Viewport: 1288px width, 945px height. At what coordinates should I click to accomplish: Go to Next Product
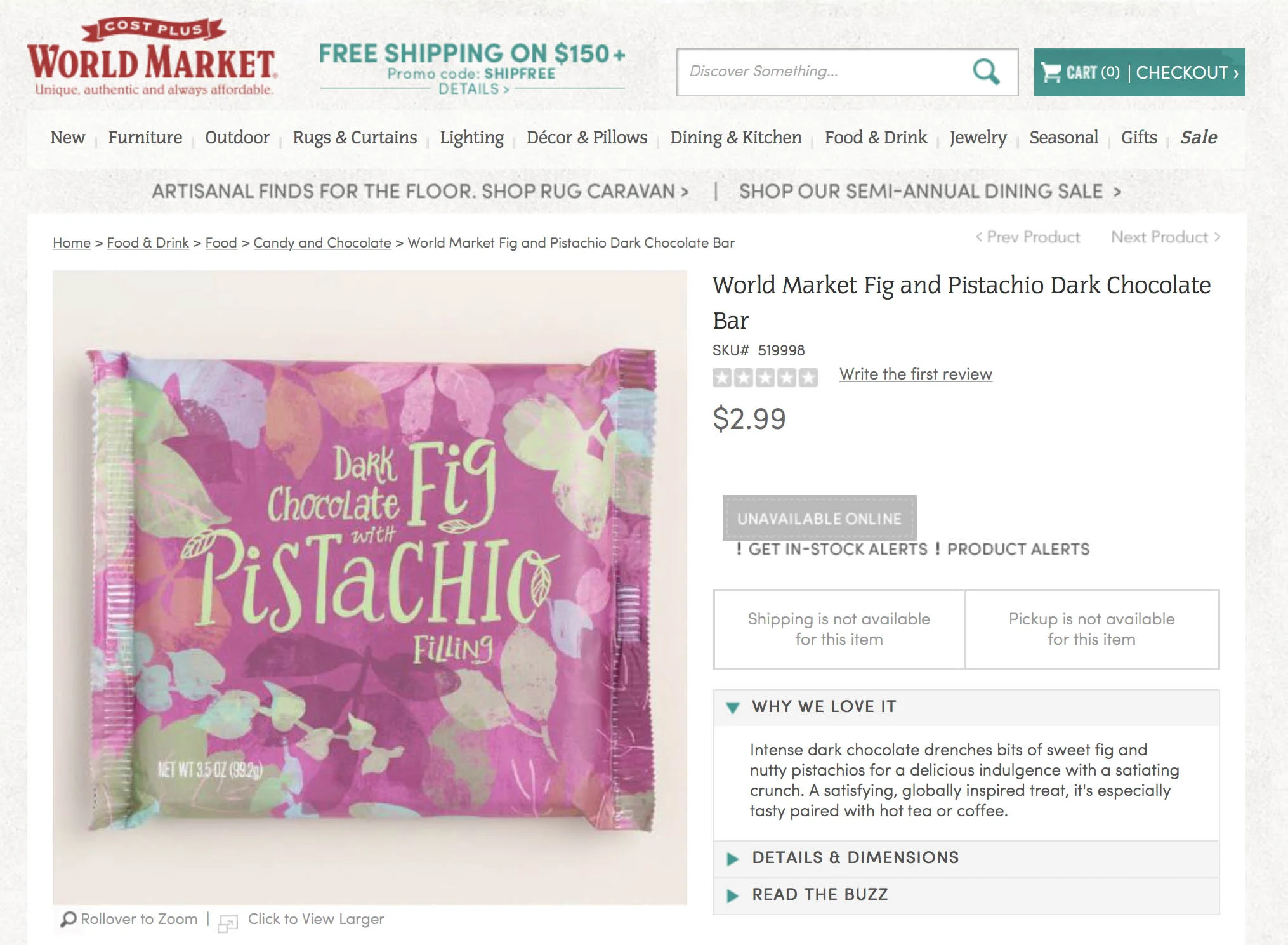[1166, 237]
